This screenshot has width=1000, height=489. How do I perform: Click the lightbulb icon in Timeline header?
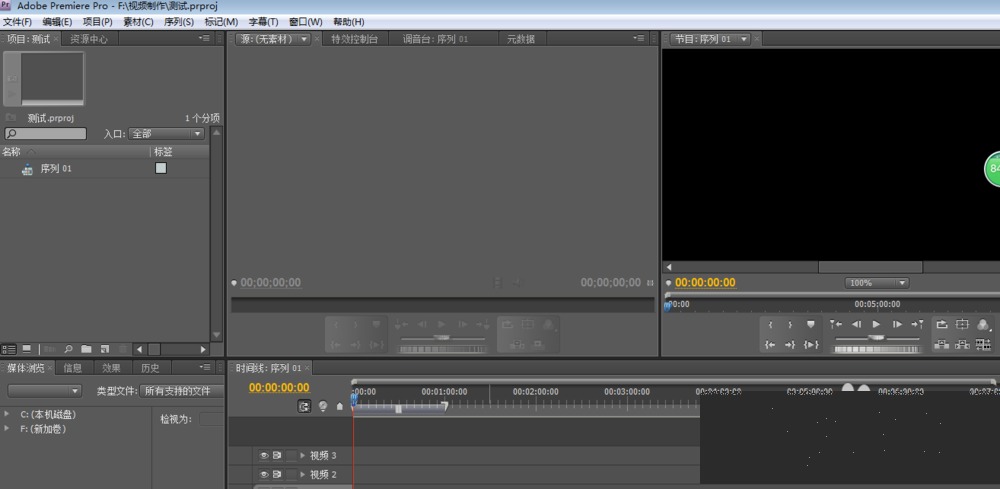click(323, 405)
